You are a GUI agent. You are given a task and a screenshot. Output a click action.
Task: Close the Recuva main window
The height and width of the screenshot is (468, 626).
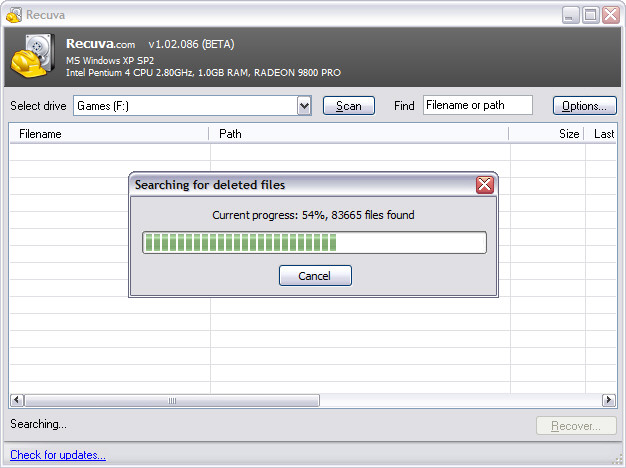[x=611, y=15]
